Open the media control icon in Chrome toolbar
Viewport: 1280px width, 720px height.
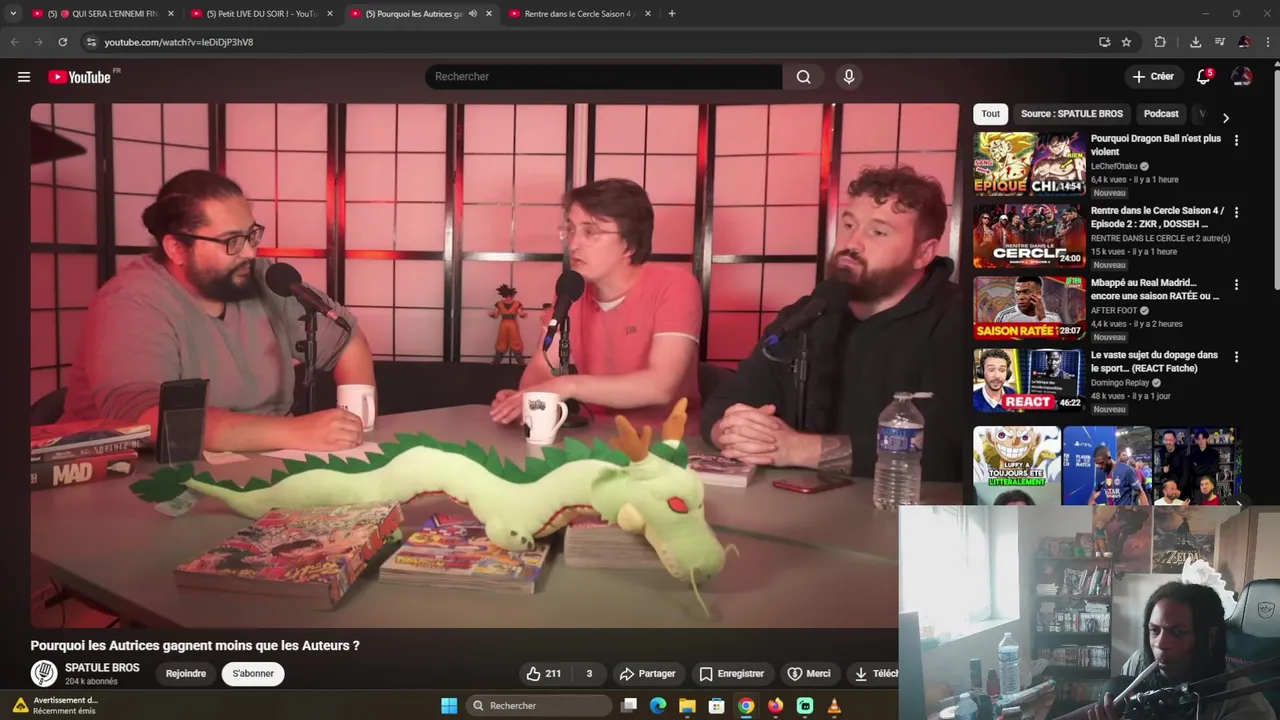tap(1219, 42)
